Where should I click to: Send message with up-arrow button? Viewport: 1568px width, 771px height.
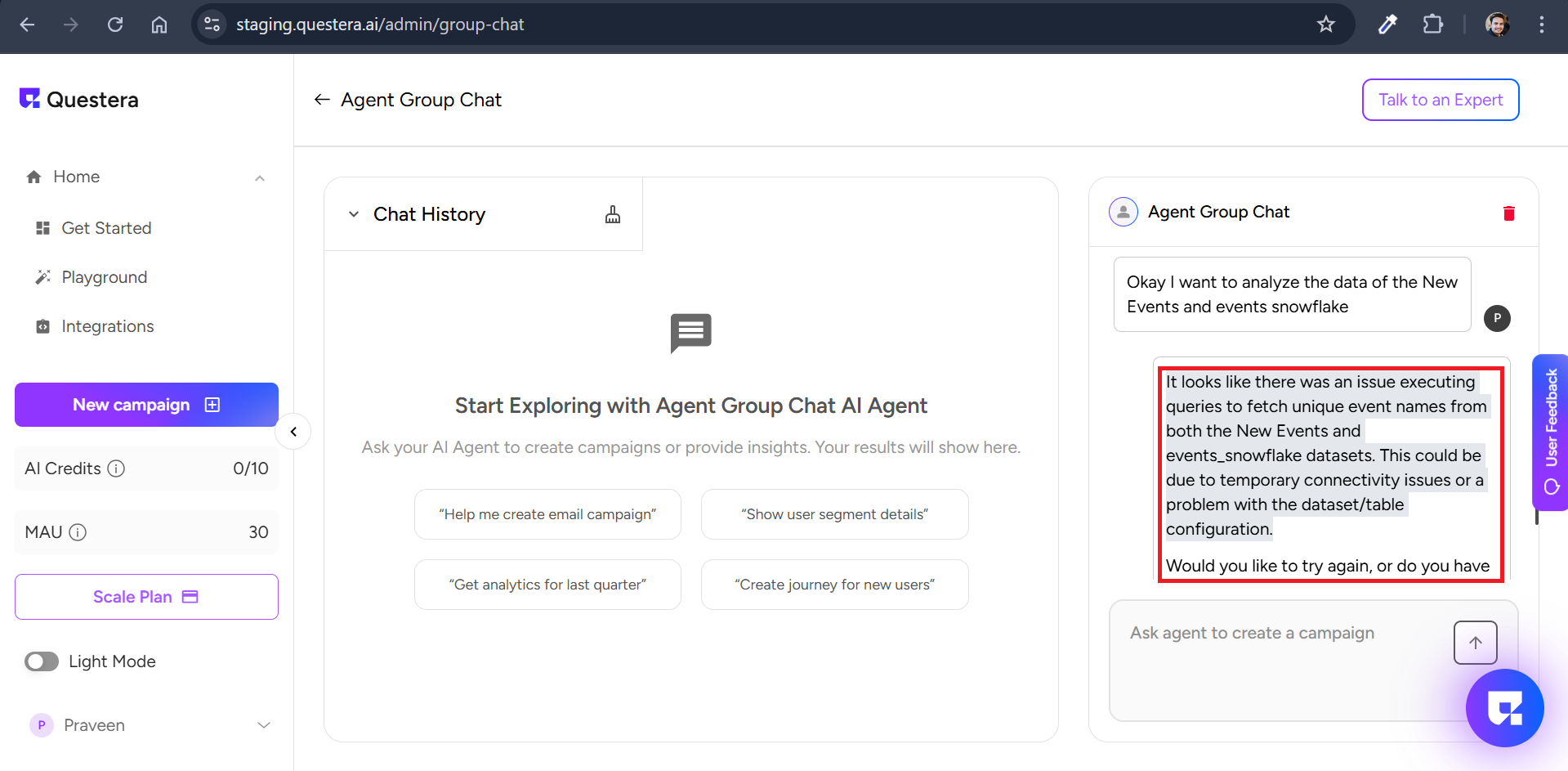(x=1476, y=643)
